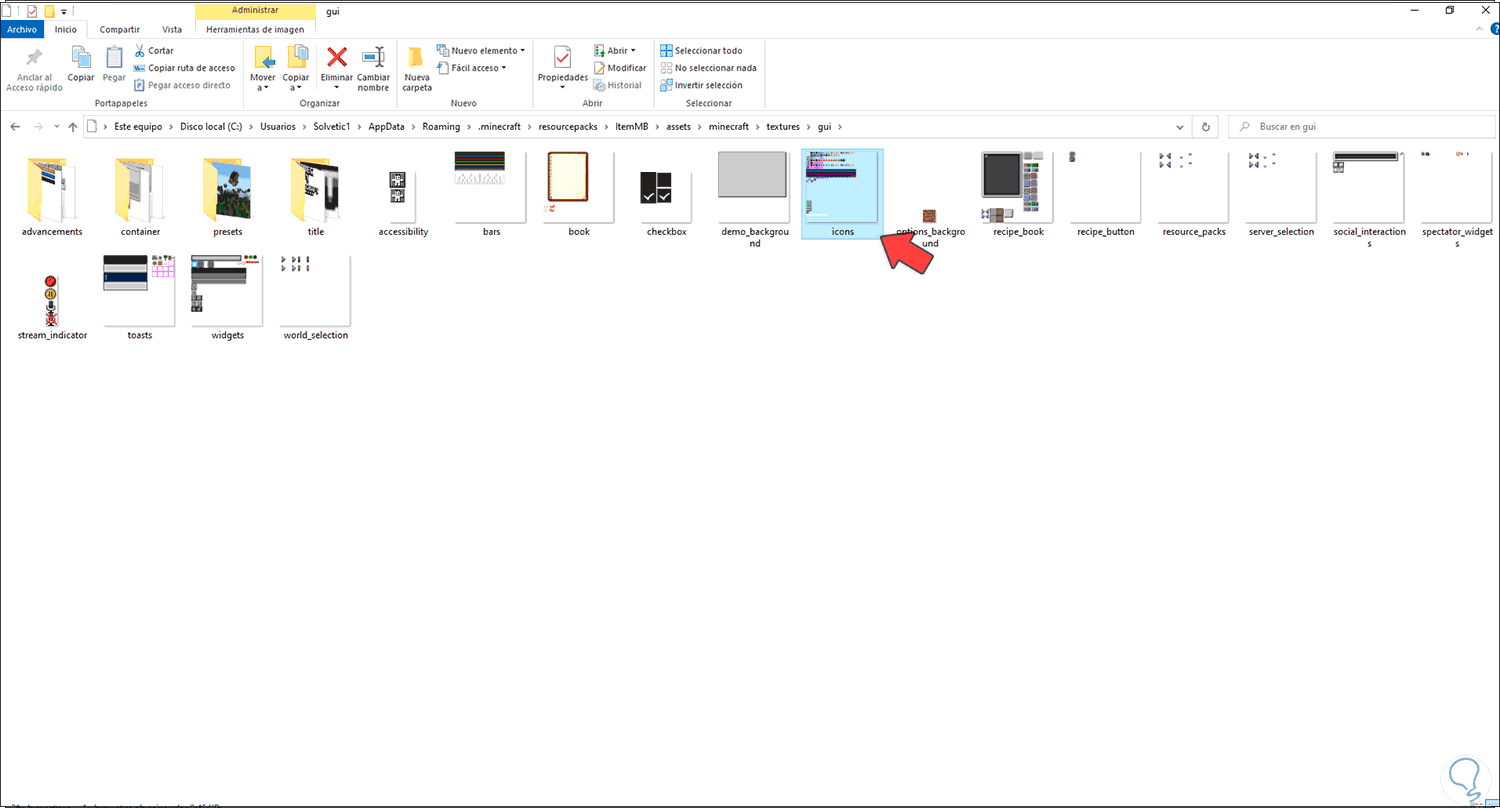The width and height of the screenshot is (1500, 808).
Task: Select the recipe_button image file
Action: (1106, 196)
